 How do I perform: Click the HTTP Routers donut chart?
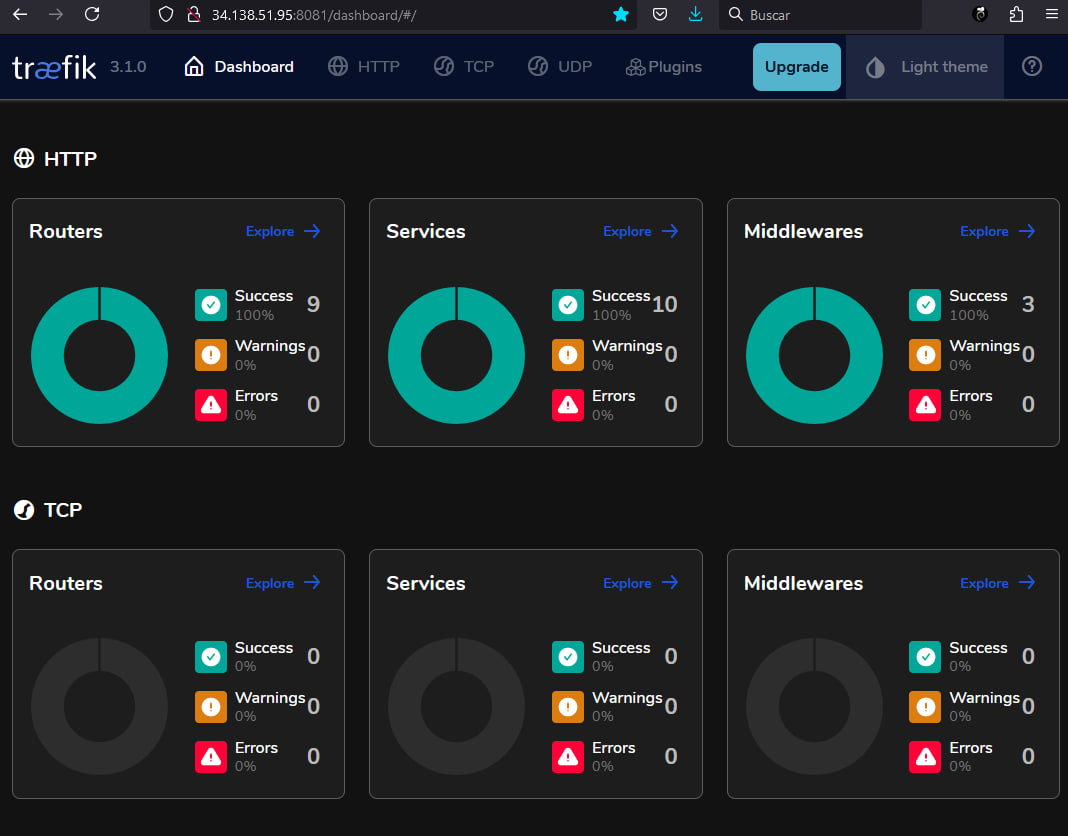point(99,355)
